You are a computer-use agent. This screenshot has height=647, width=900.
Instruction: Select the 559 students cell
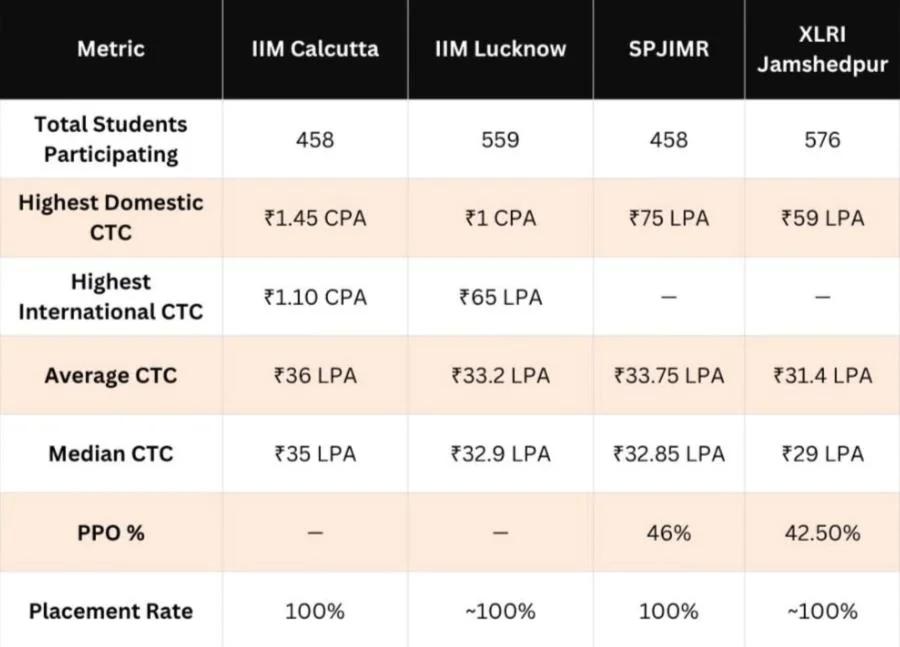point(500,139)
